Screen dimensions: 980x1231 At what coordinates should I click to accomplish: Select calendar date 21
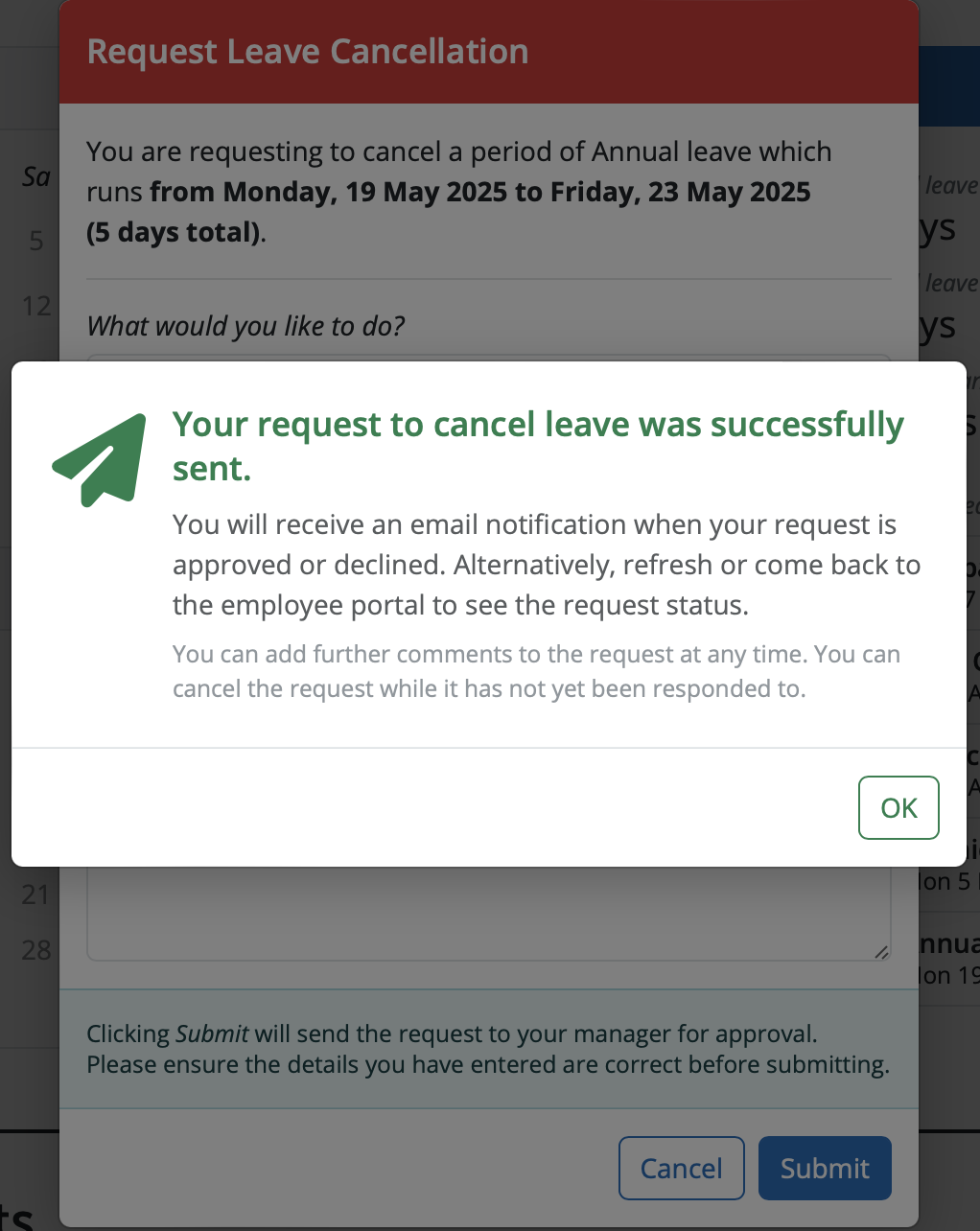[x=36, y=894]
